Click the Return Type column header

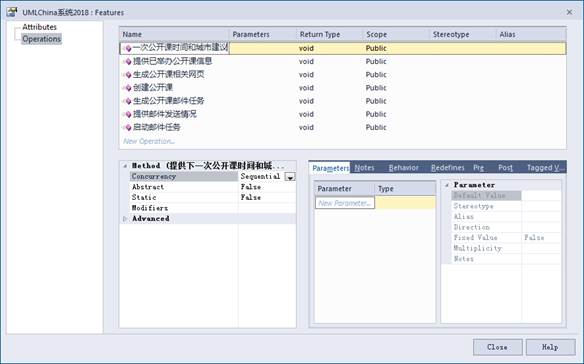(x=330, y=34)
